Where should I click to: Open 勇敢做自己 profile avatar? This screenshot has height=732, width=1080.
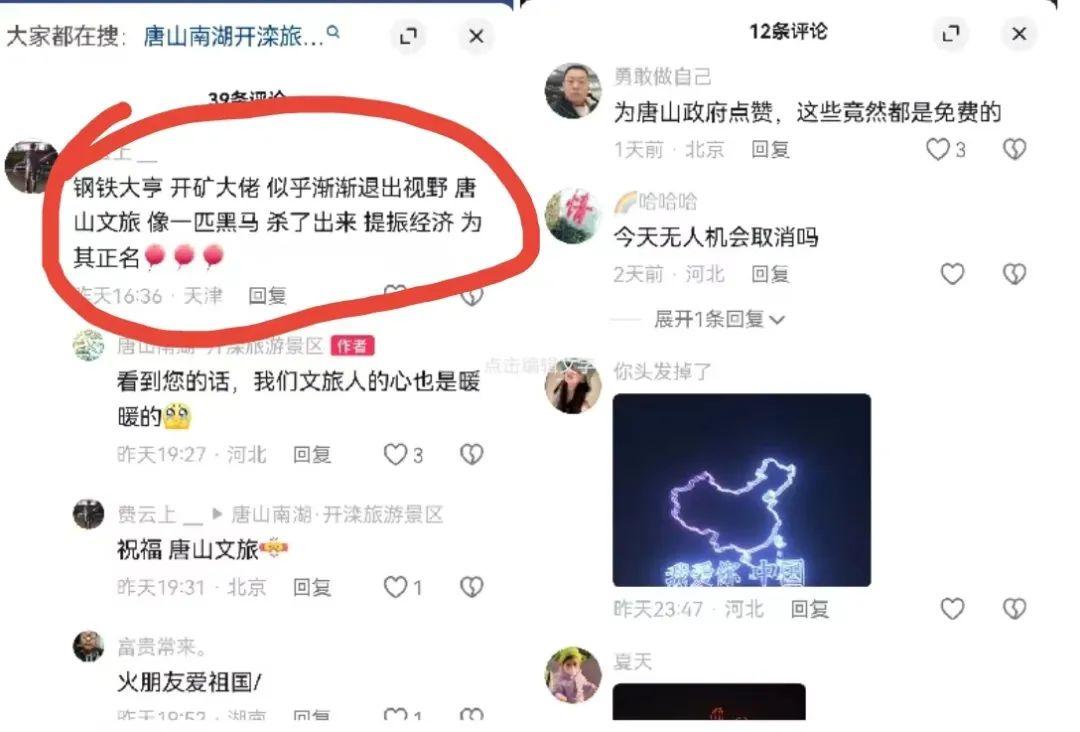(572, 91)
